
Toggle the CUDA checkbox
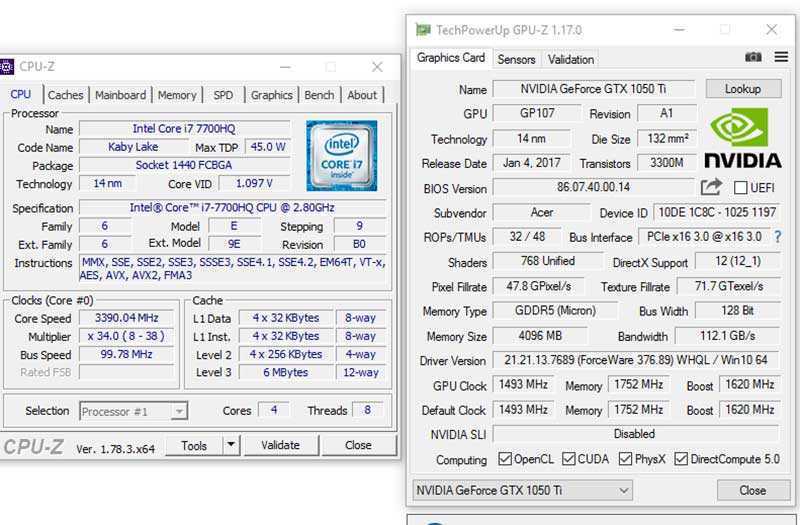tap(568, 459)
